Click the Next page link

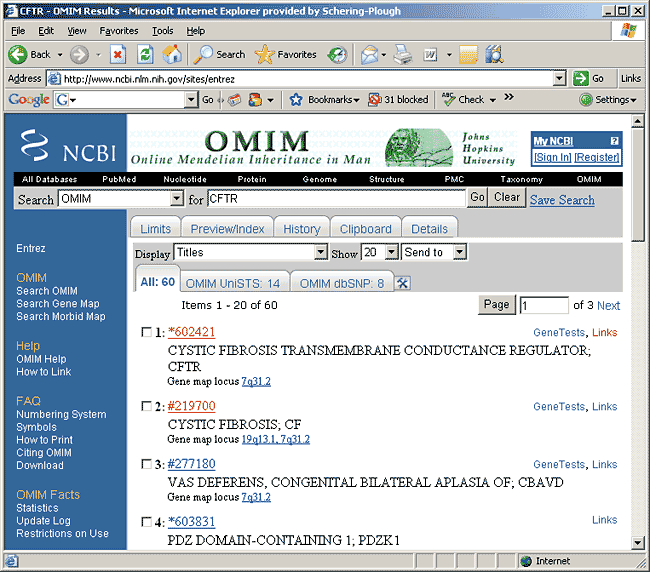609,305
